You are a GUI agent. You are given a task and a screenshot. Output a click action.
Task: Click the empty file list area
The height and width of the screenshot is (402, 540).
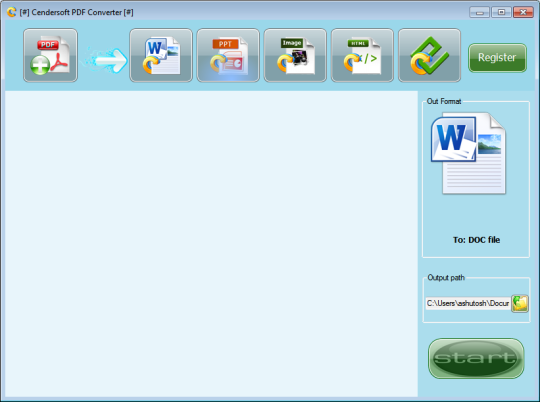pos(211,244)
